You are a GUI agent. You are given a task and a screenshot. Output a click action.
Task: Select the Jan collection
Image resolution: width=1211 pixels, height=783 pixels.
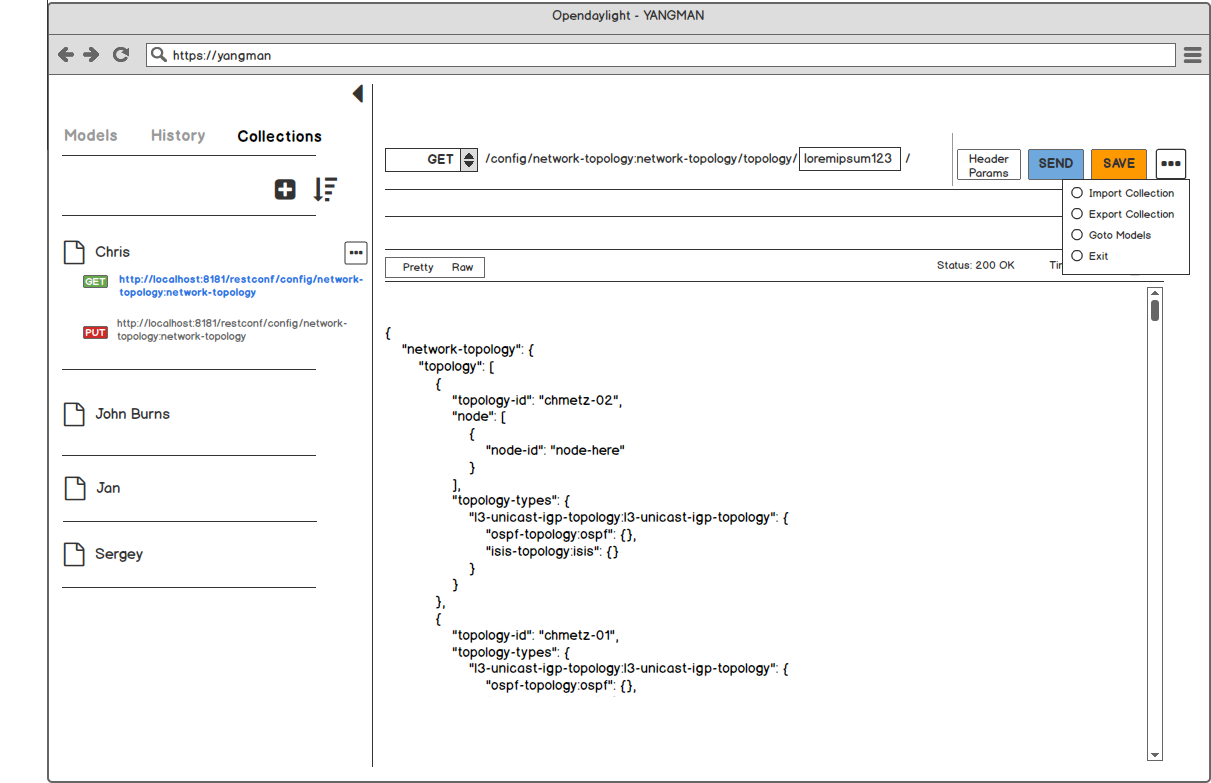click(x=108, y=488)
